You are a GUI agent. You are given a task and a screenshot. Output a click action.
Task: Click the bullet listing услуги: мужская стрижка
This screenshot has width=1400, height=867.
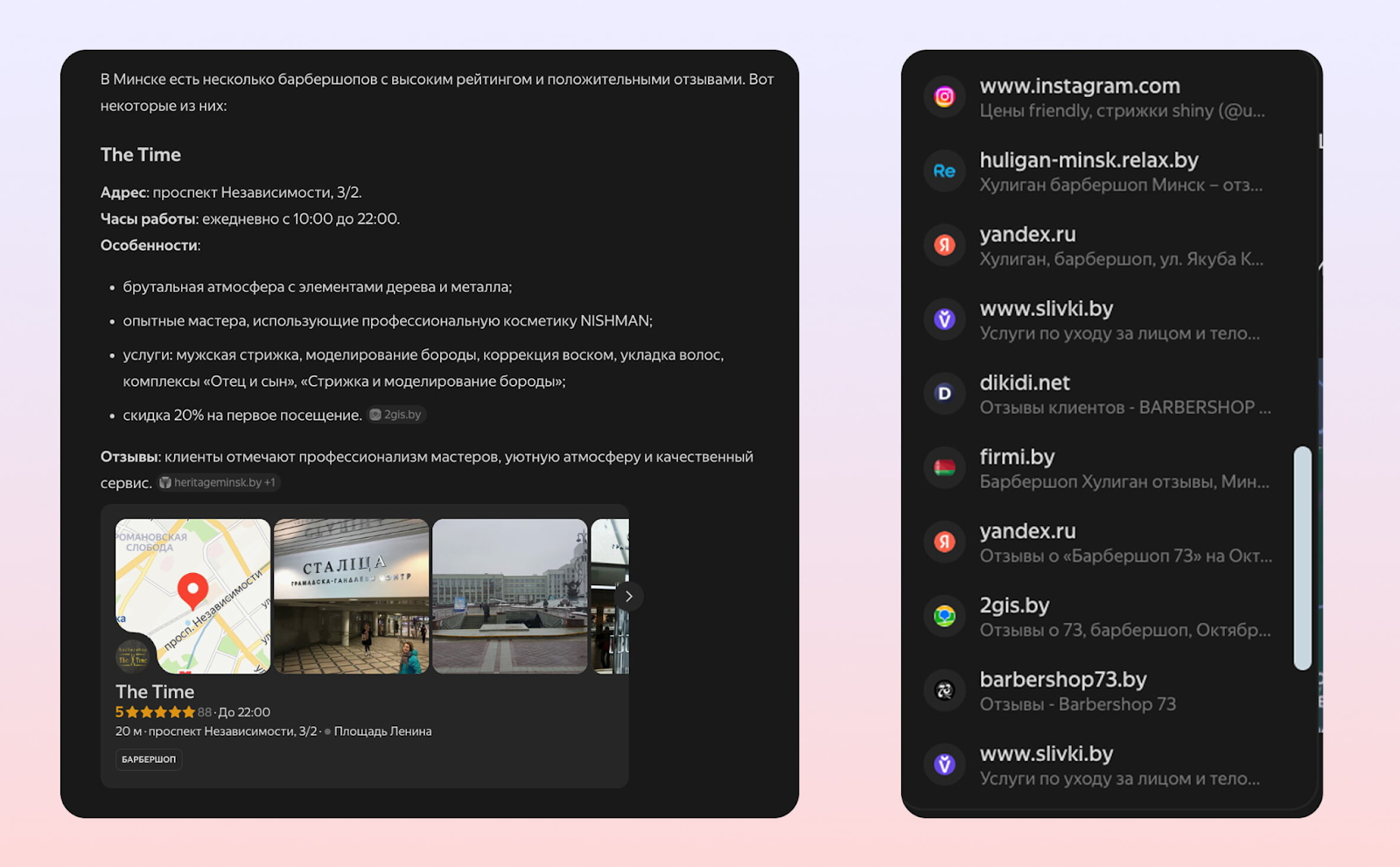pyautogui.click(x=423, y=368)
